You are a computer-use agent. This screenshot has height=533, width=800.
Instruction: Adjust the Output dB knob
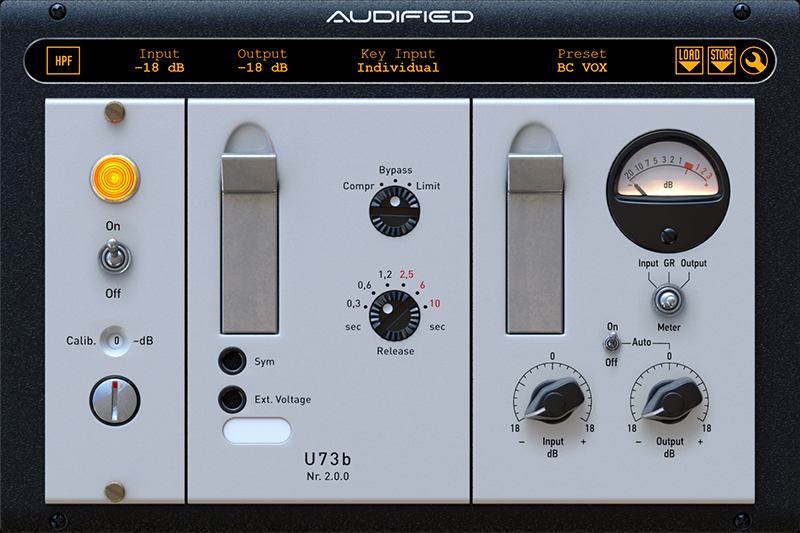coord(670,401)
